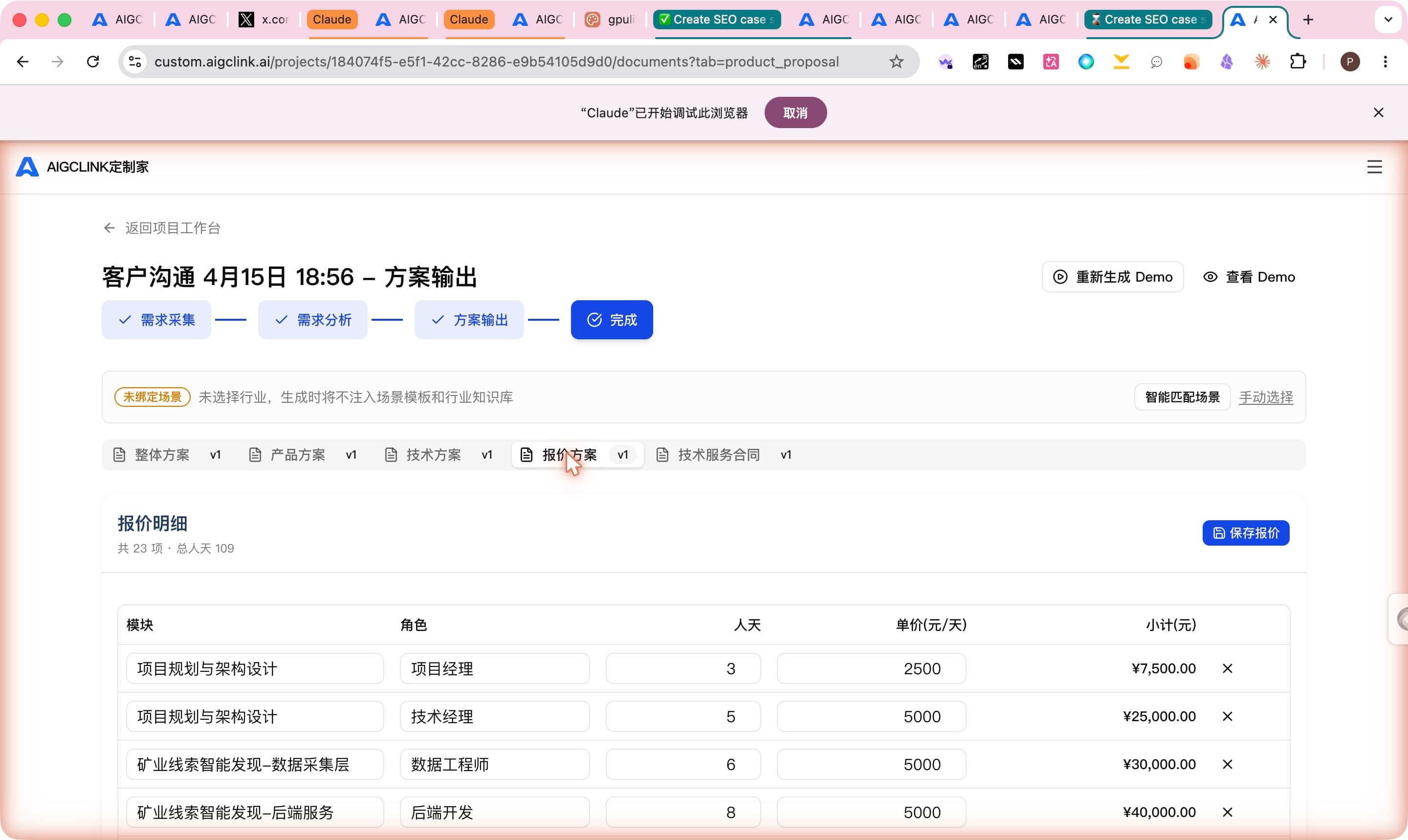Click the yellow arrow extension icon

click(x=1121, y=62)
